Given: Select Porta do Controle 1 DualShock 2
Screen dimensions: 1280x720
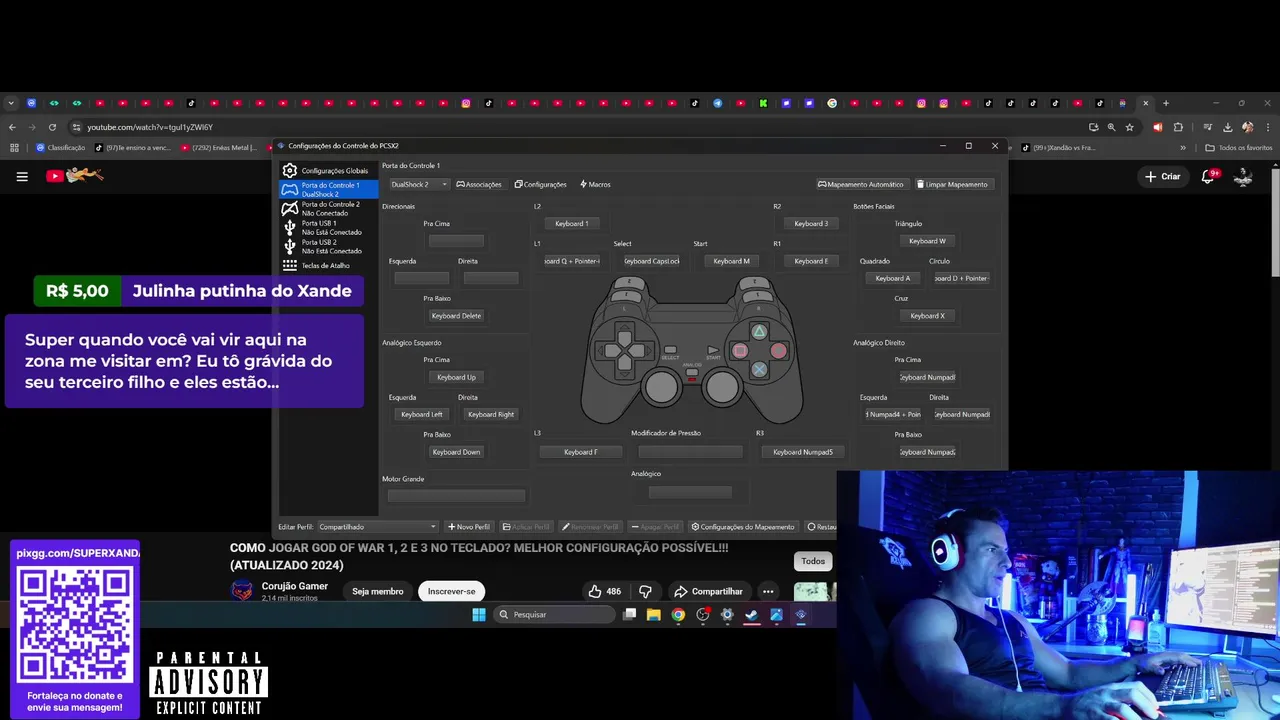Looking at the screenshot, I should (x=326, y=189).
